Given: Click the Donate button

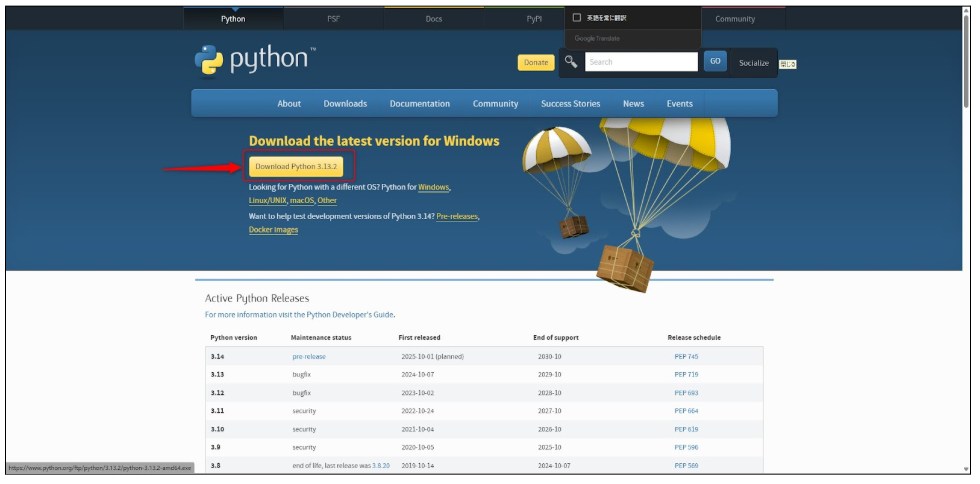Looking at the screenshot, I should (536, 63).
